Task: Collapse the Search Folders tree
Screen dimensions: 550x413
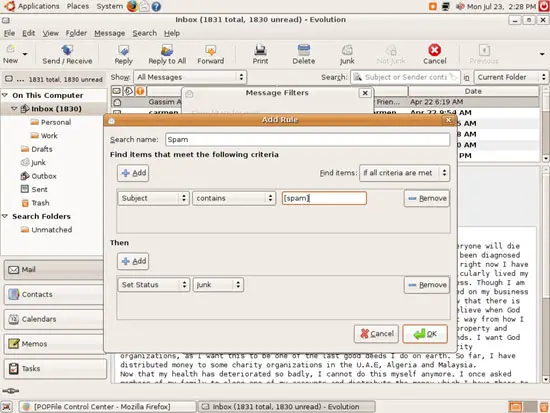Action: [x=5, y=216]
